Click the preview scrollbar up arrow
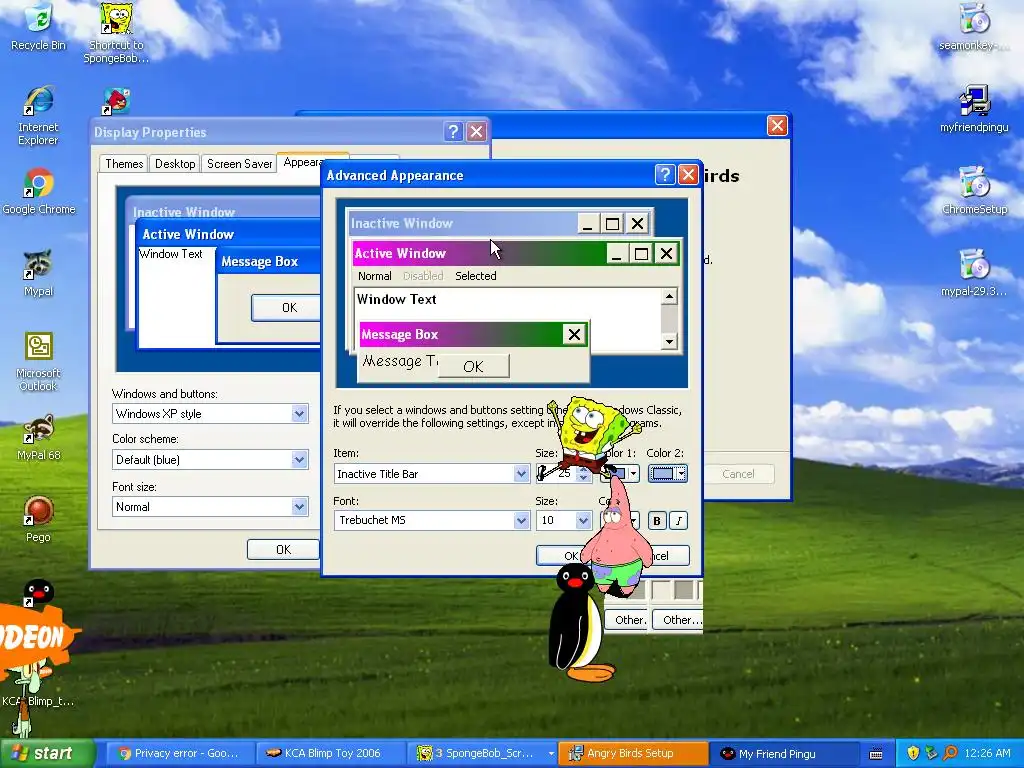Viewport: 1024px width, 768px height. click(x=669, y=297)
